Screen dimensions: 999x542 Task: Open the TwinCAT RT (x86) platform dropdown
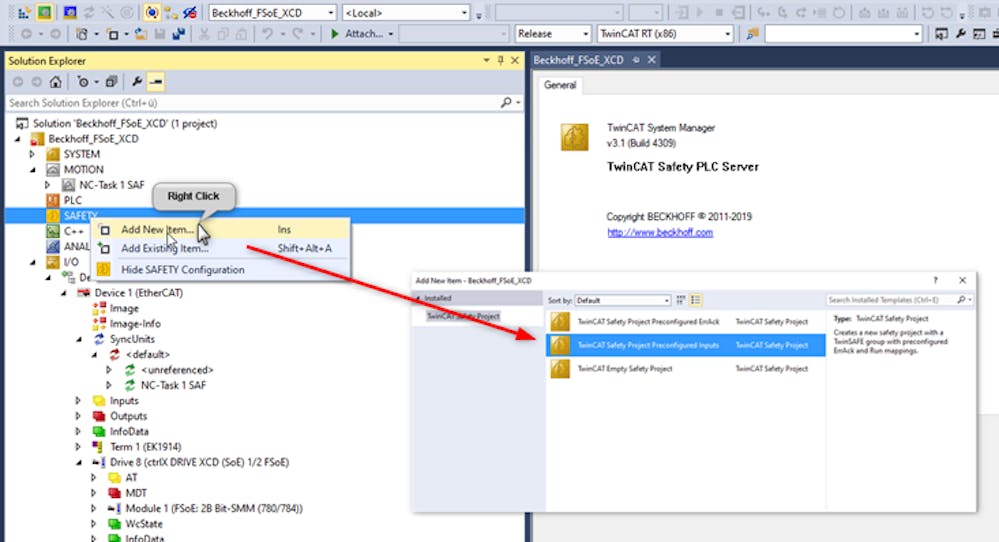point(728,34)
